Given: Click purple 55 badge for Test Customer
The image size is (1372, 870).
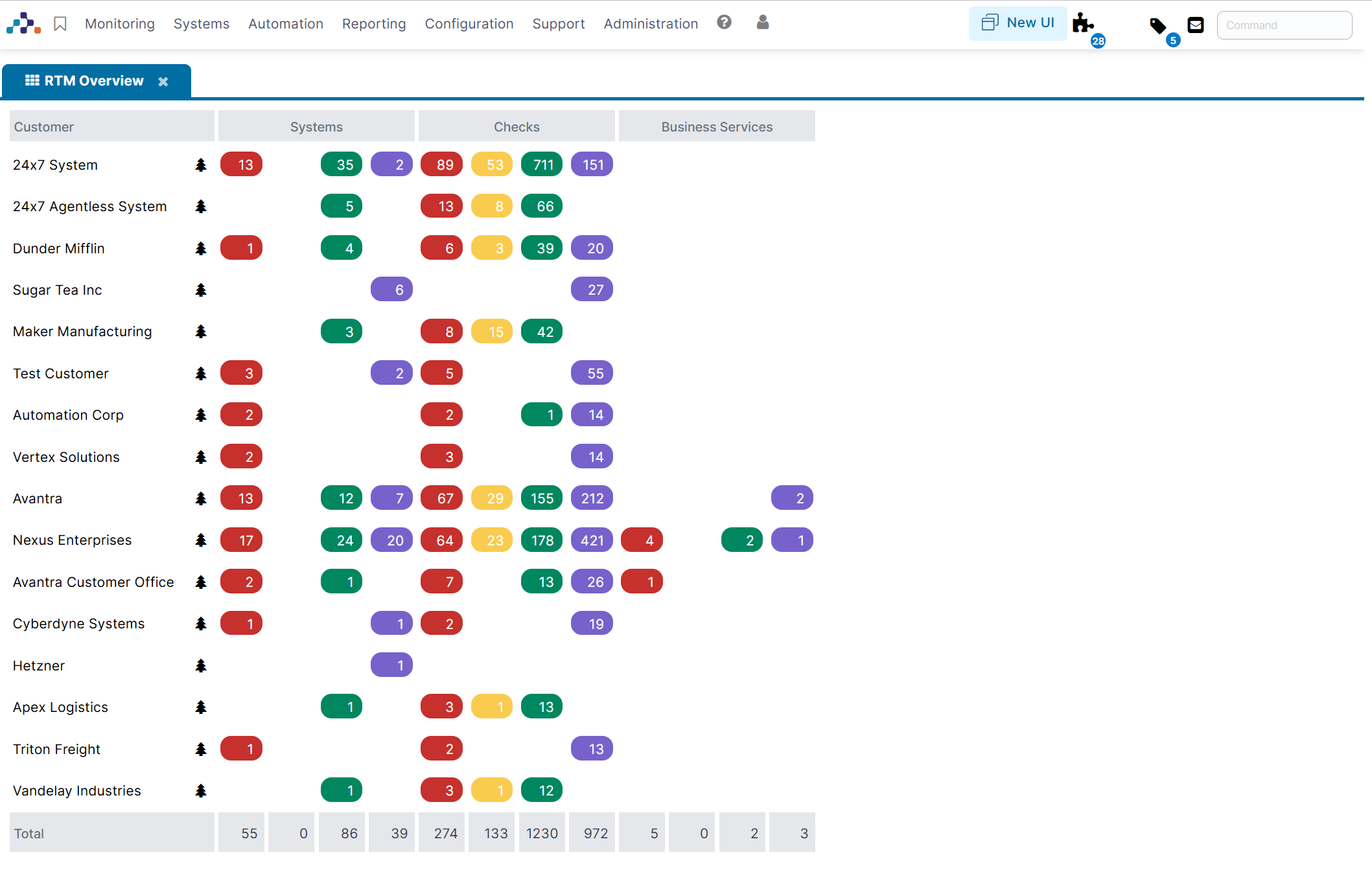Looking at the screenshot, I should [592, 373].
